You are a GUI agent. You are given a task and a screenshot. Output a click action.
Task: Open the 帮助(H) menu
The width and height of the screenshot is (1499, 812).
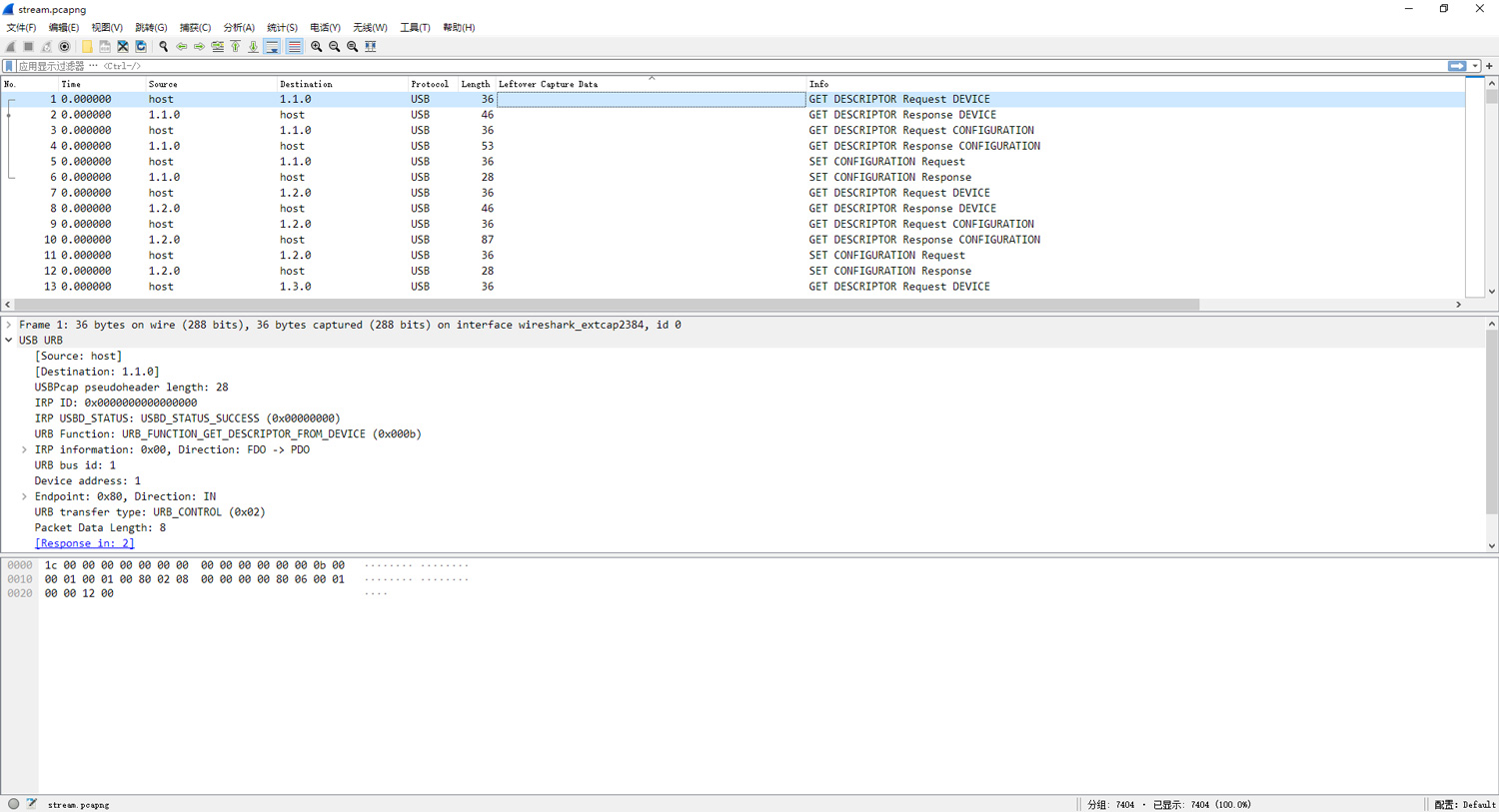tap(459, 28)
